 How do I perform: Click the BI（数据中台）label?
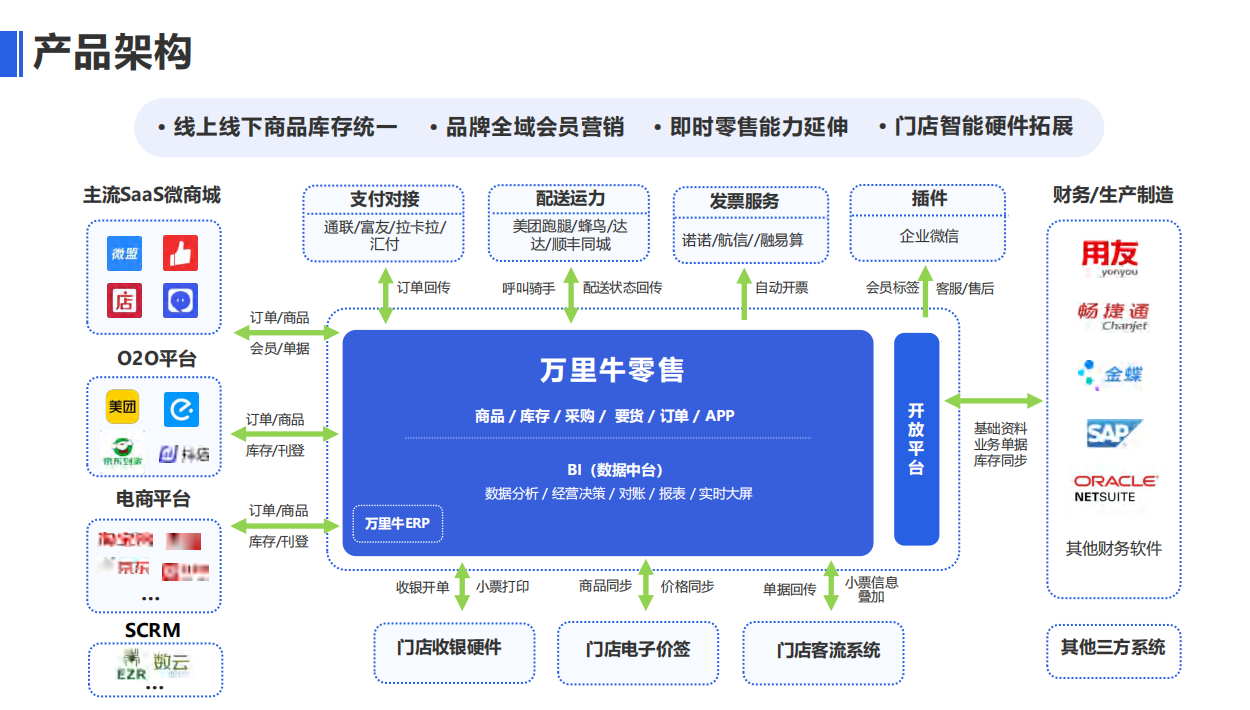click(x=615, y=470)
